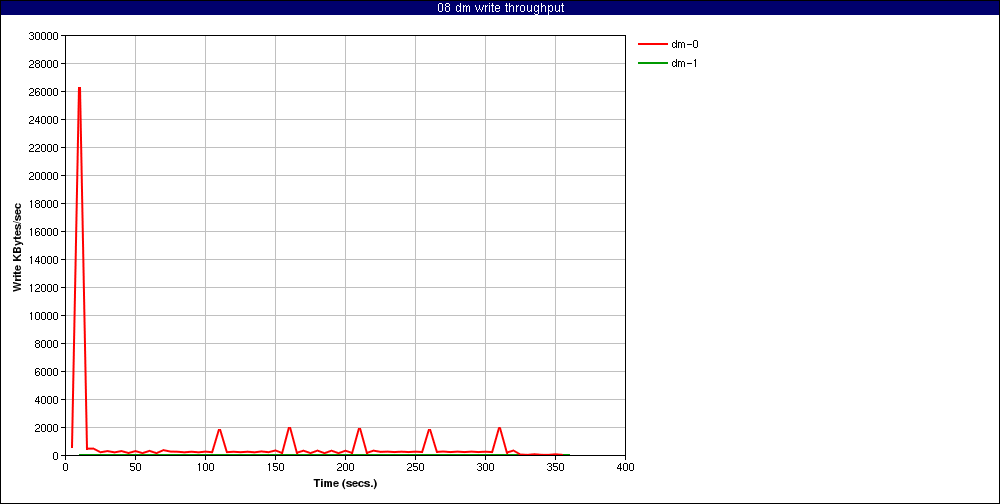Image resolution: width=1000 pixels, height=504 pixels.
Task: Click the dm-0 peak near 210 seconds
Action: tap(360, 429)
